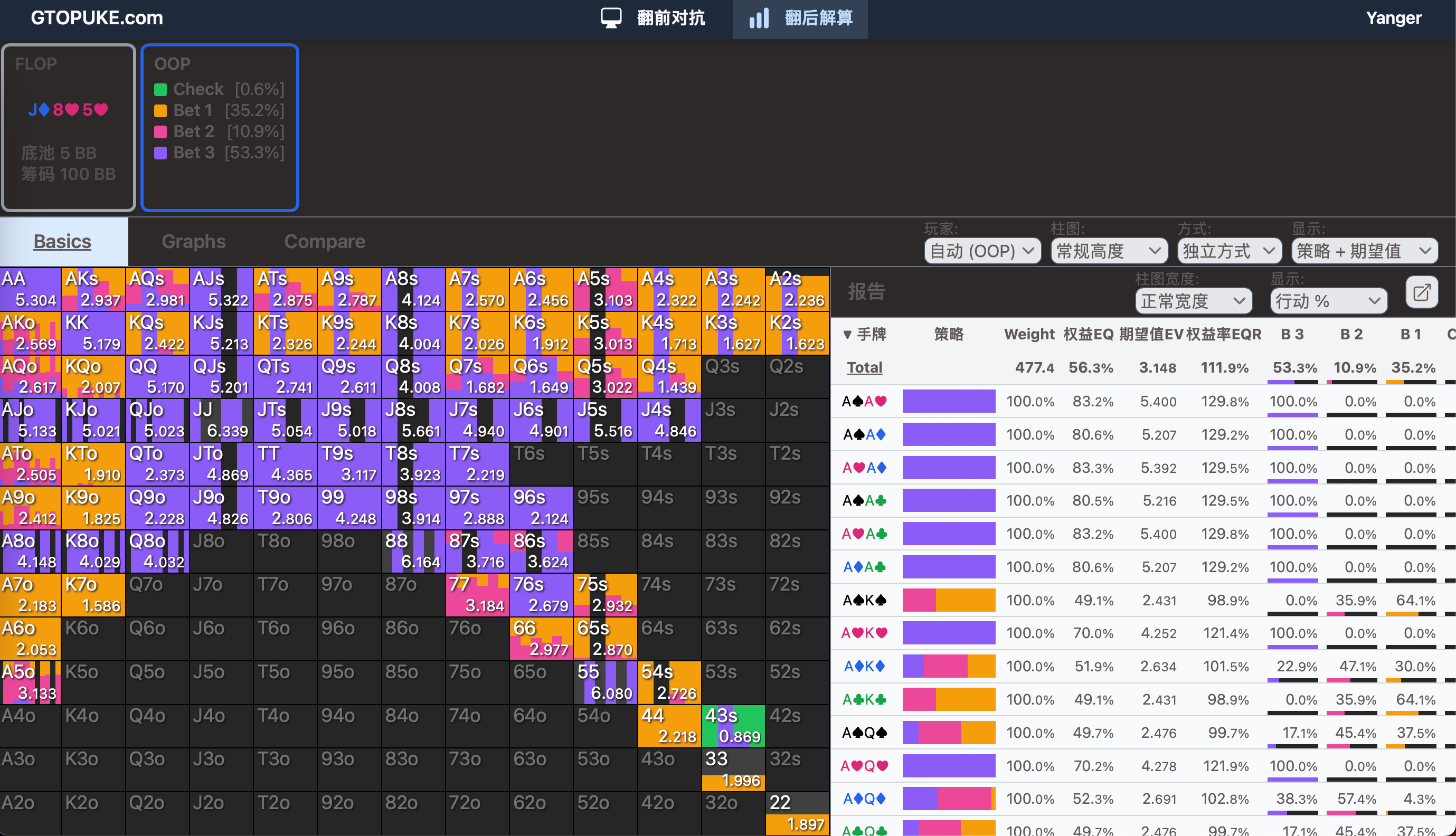Sort by the 权益EQ column header

click(x=1088, y=334)
